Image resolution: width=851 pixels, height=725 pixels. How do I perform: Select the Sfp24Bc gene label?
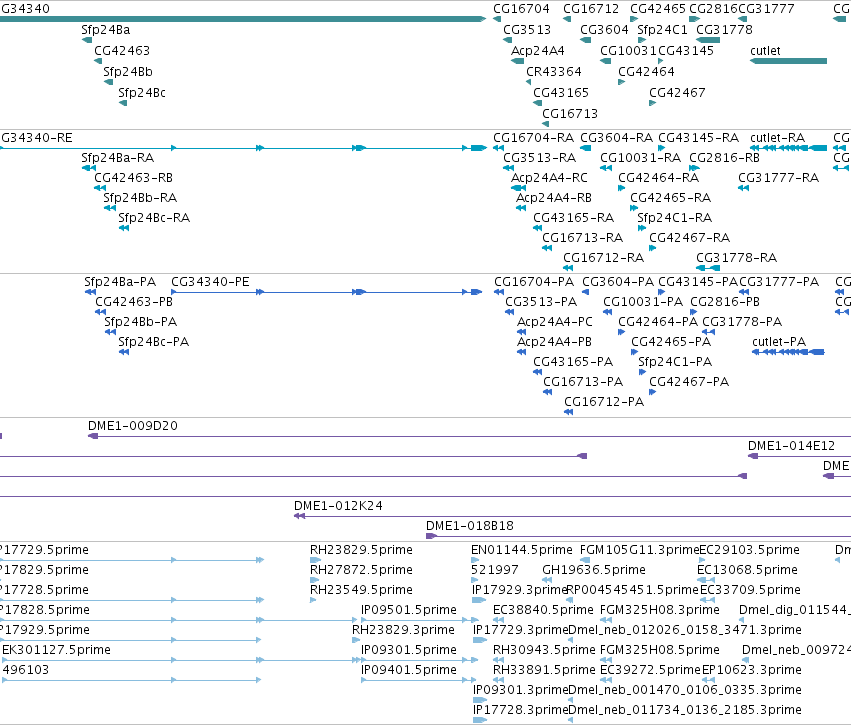click(x=142, y=93)
